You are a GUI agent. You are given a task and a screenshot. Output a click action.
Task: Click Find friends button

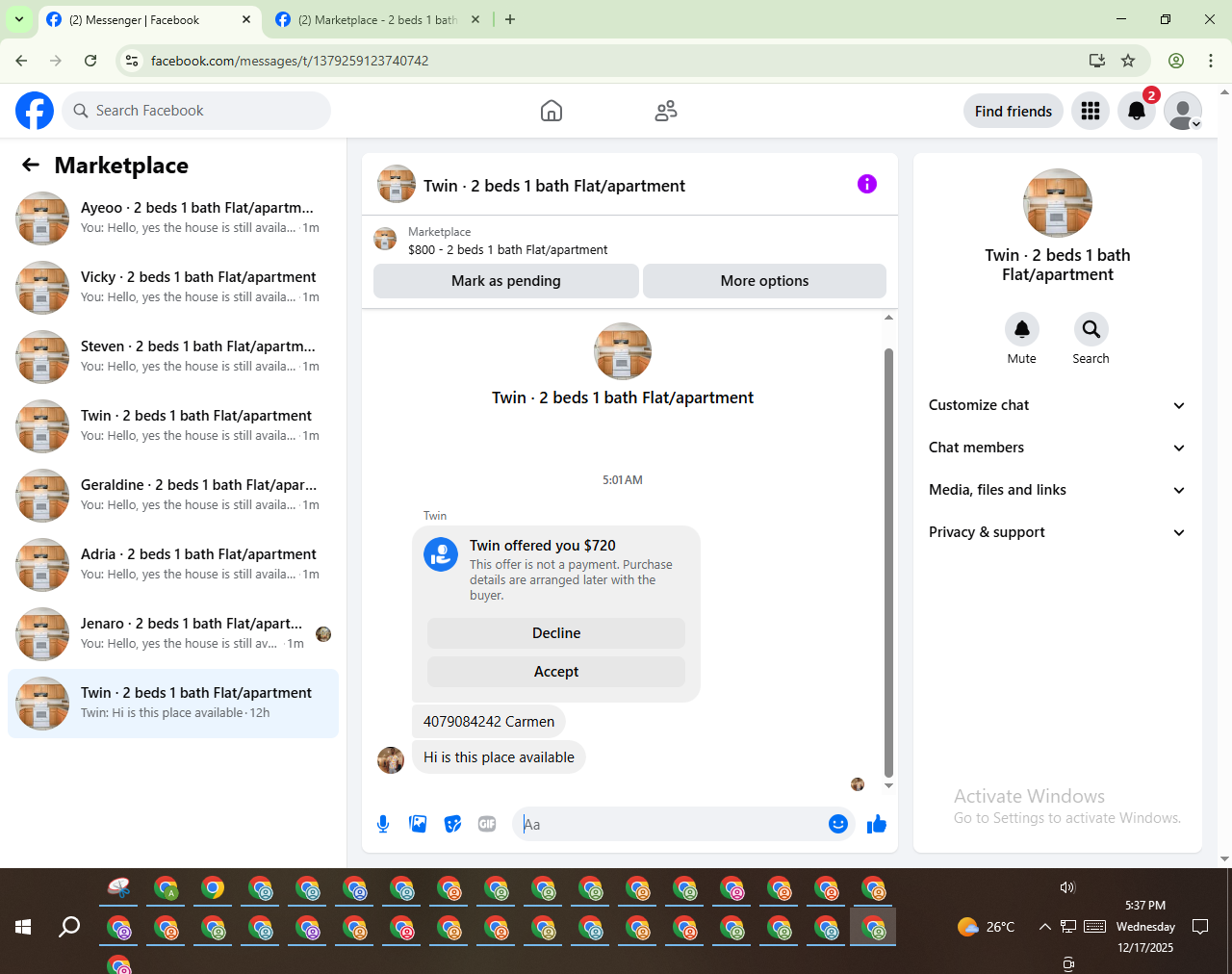[1014, 112]
